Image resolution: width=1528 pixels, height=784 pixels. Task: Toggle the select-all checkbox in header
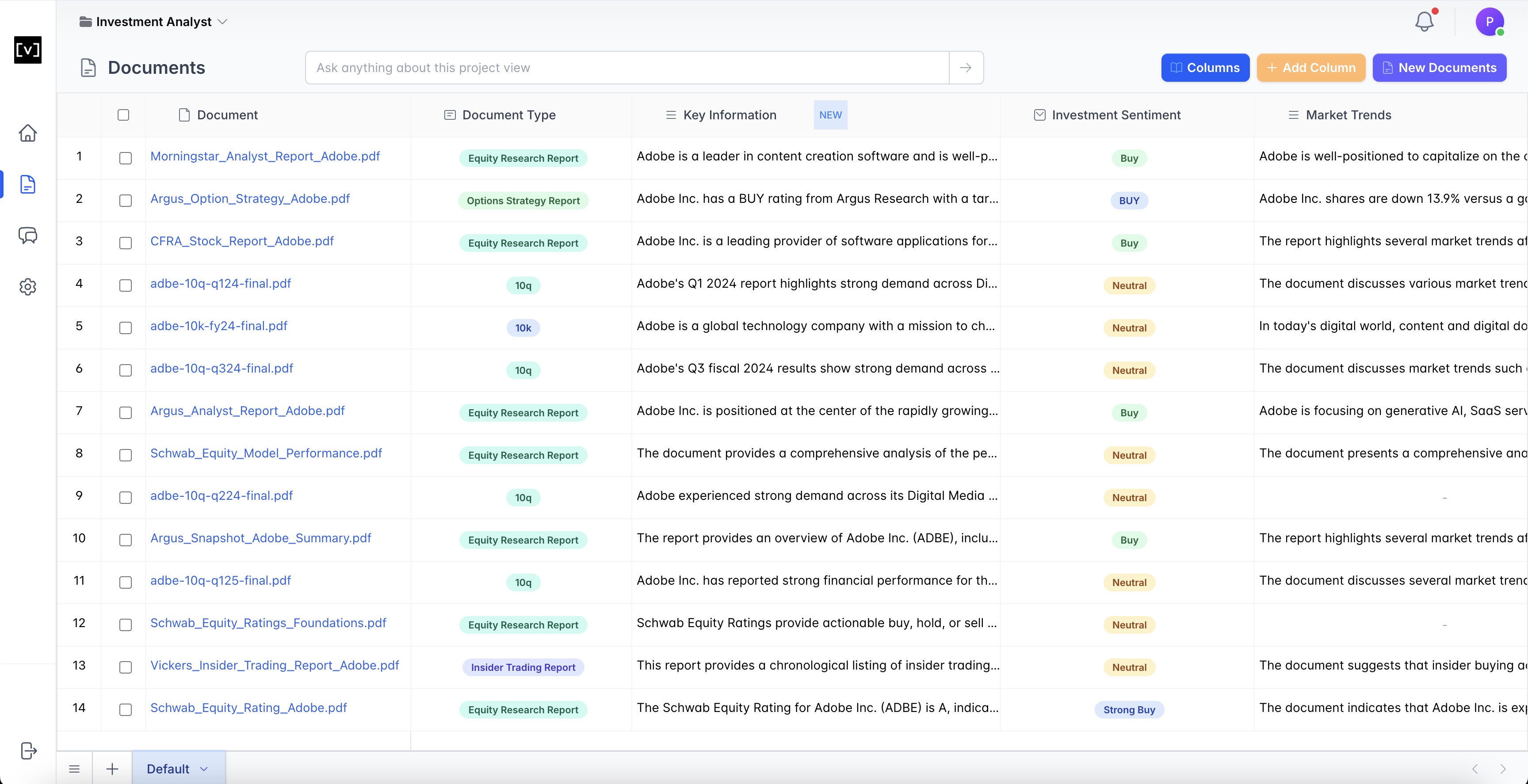[x=123, y=115]
